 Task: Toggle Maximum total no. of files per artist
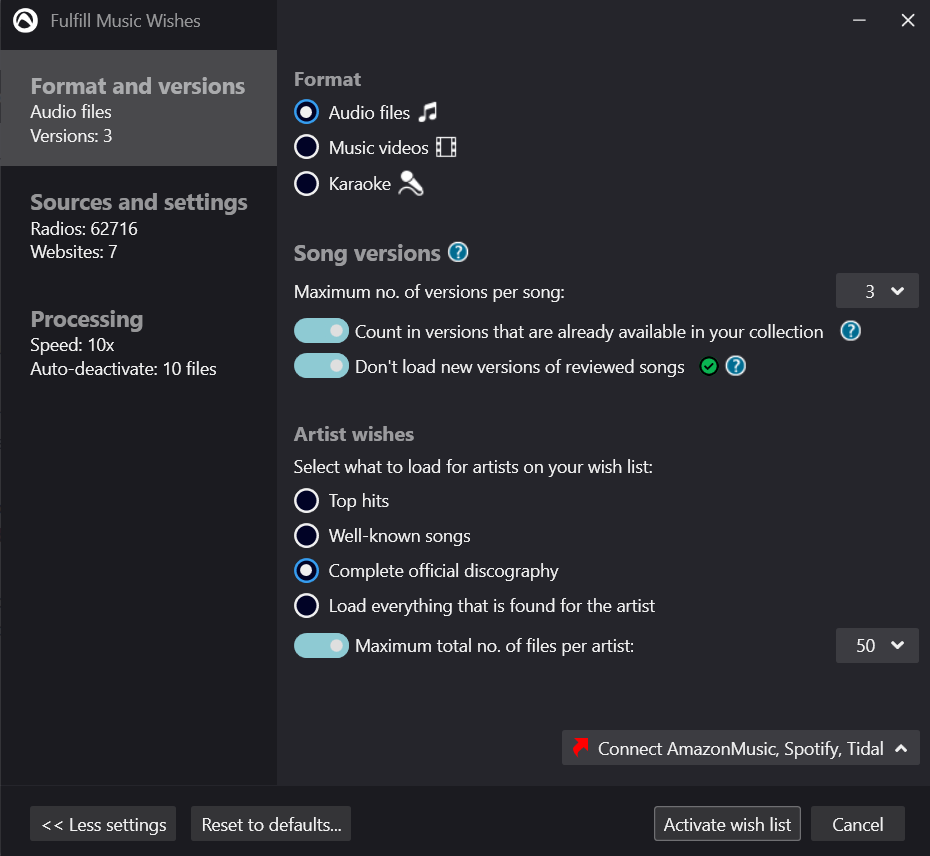(321, 645)
